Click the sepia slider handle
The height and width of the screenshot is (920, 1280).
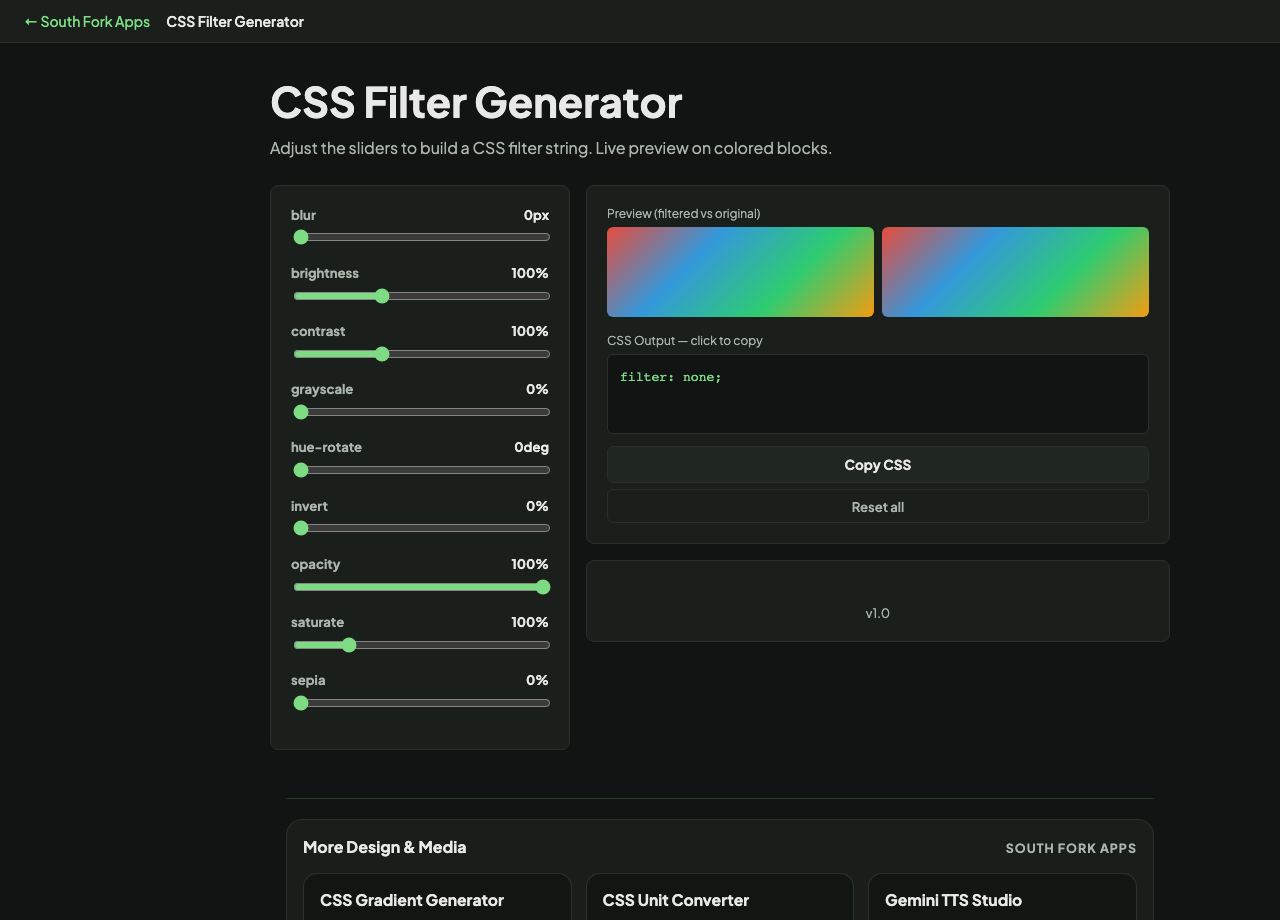pyautogui.click(x=301, y=703)
